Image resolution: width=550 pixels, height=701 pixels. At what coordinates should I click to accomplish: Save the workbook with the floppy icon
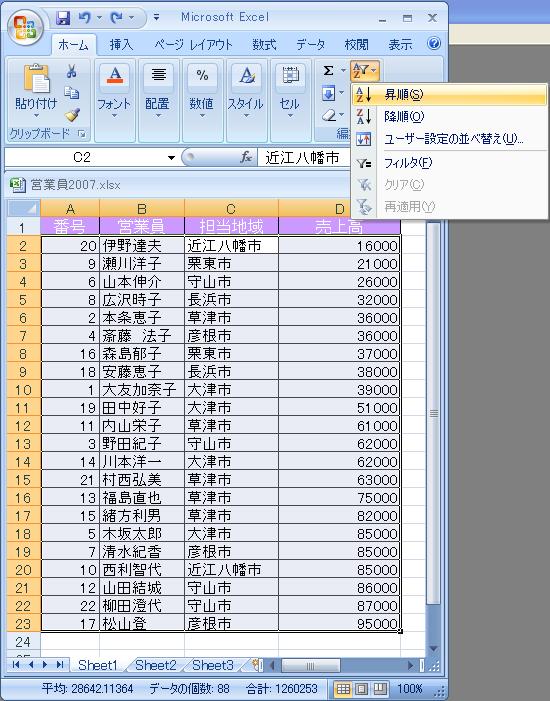[x=63, y=17]
